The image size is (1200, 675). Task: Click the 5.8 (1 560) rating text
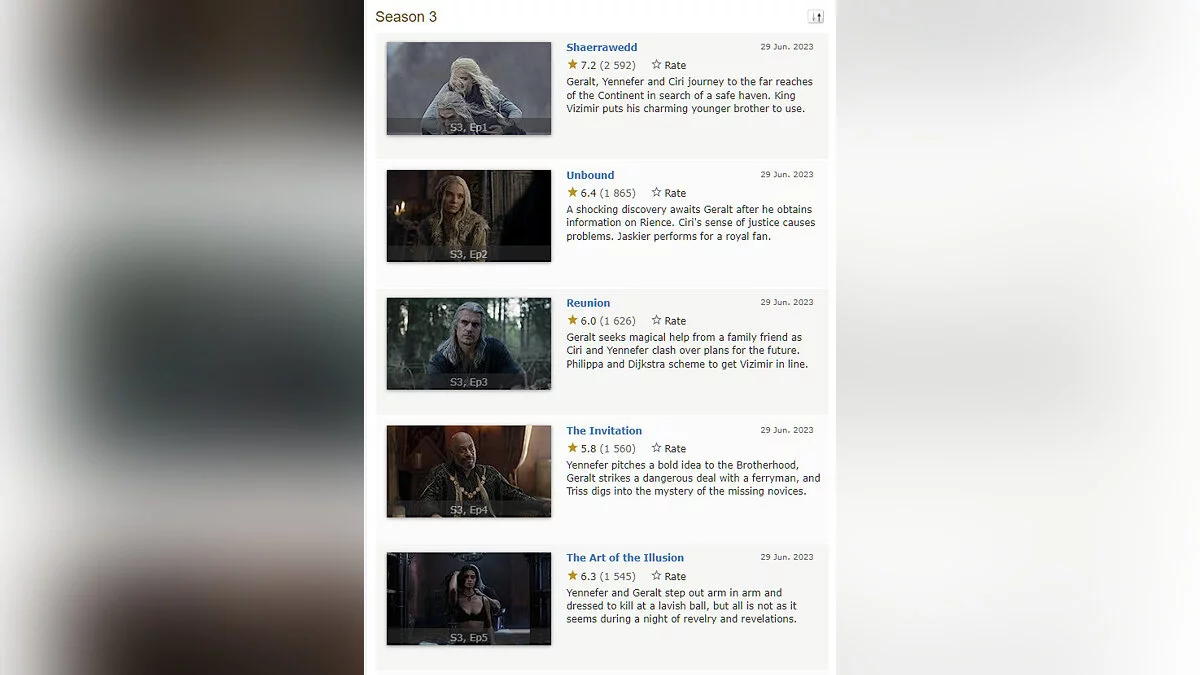point(608,449)
